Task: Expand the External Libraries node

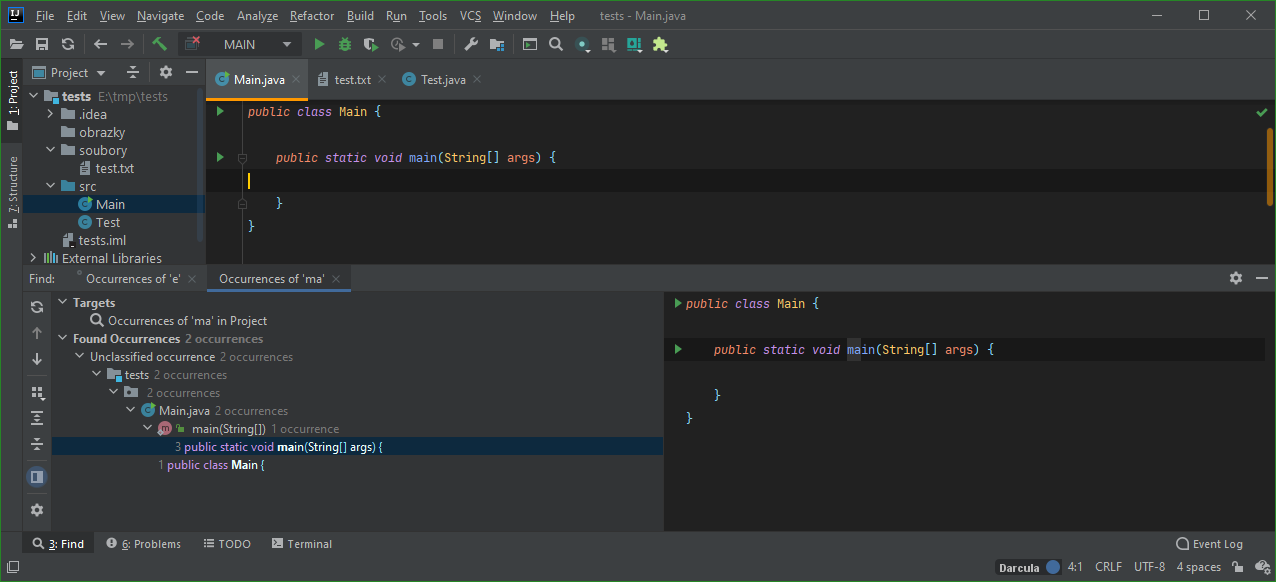Action: pos(31,258)
